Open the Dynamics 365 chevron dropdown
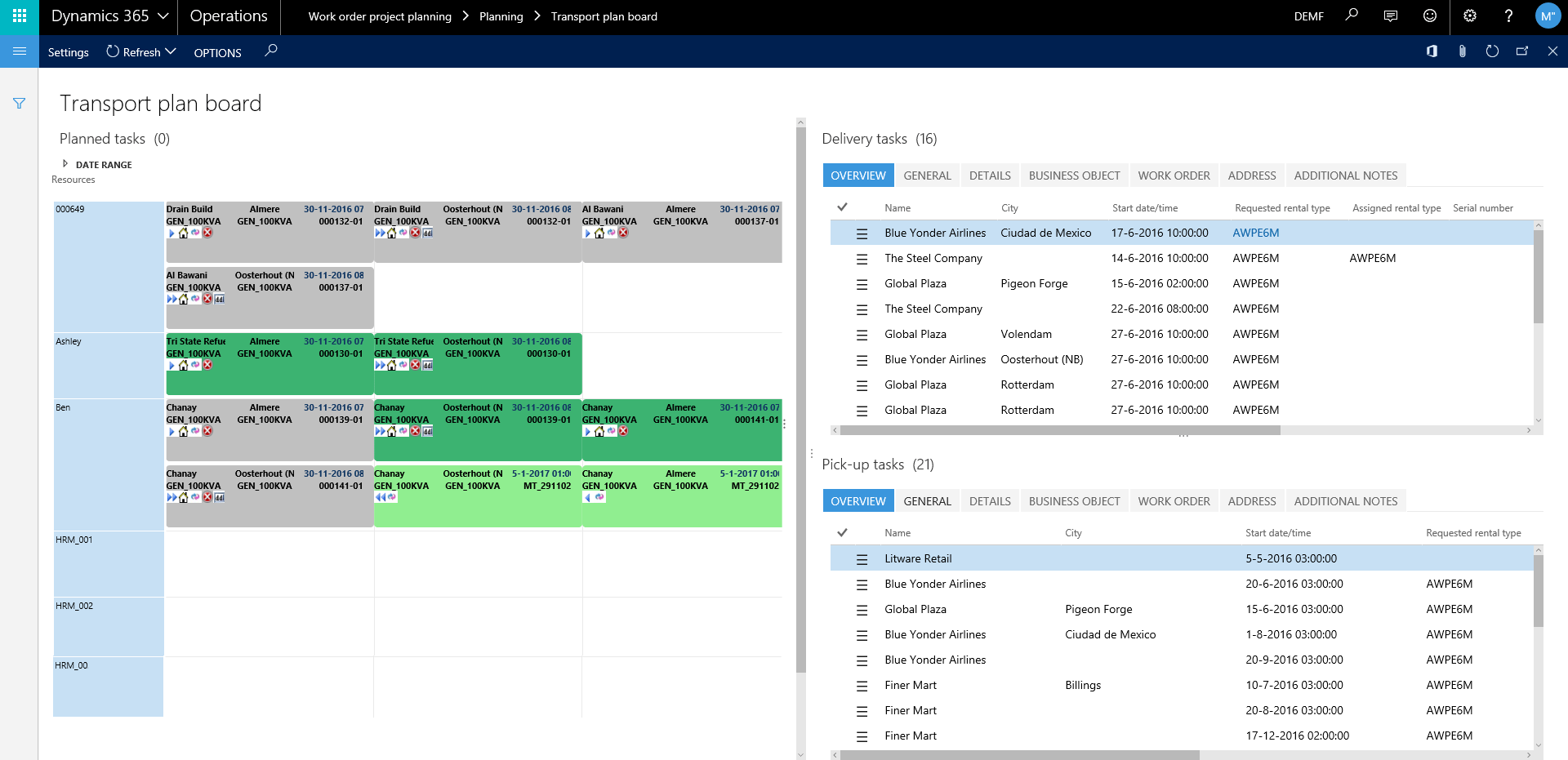 (x=163, y=16)
